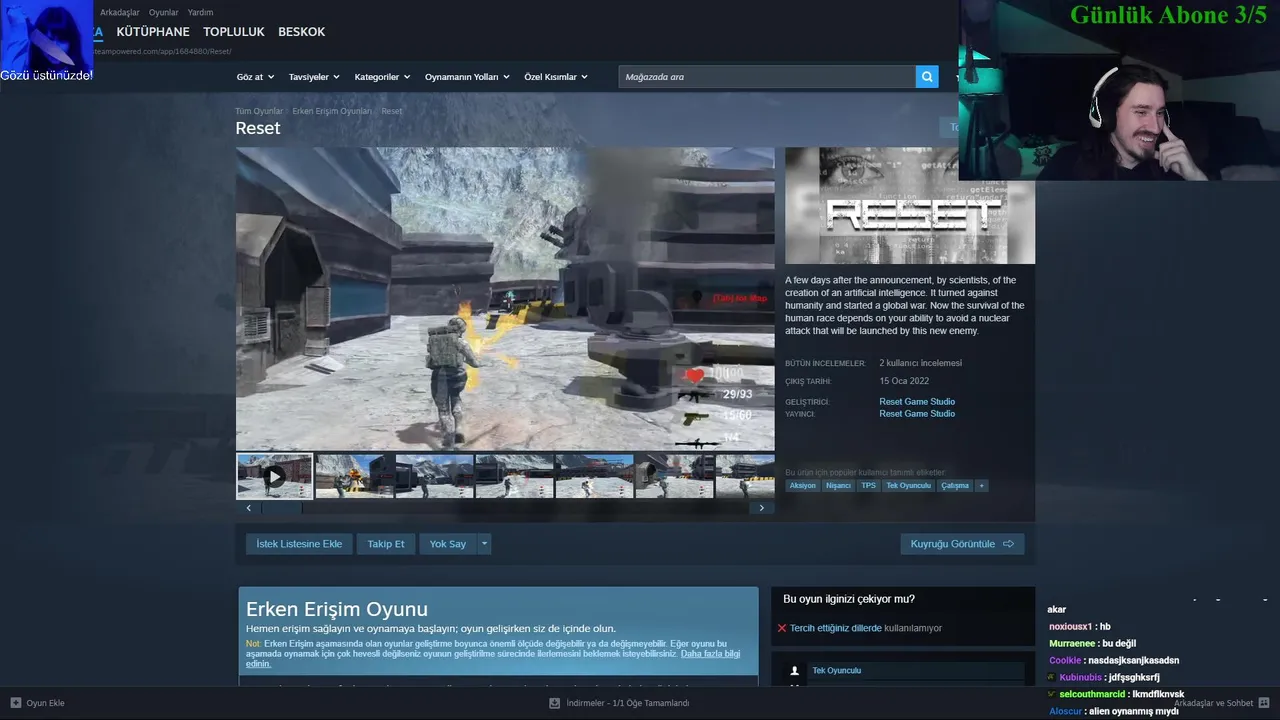Open the downloads icon in bottom bar
1280x720 pixels.
coord(554,703)
